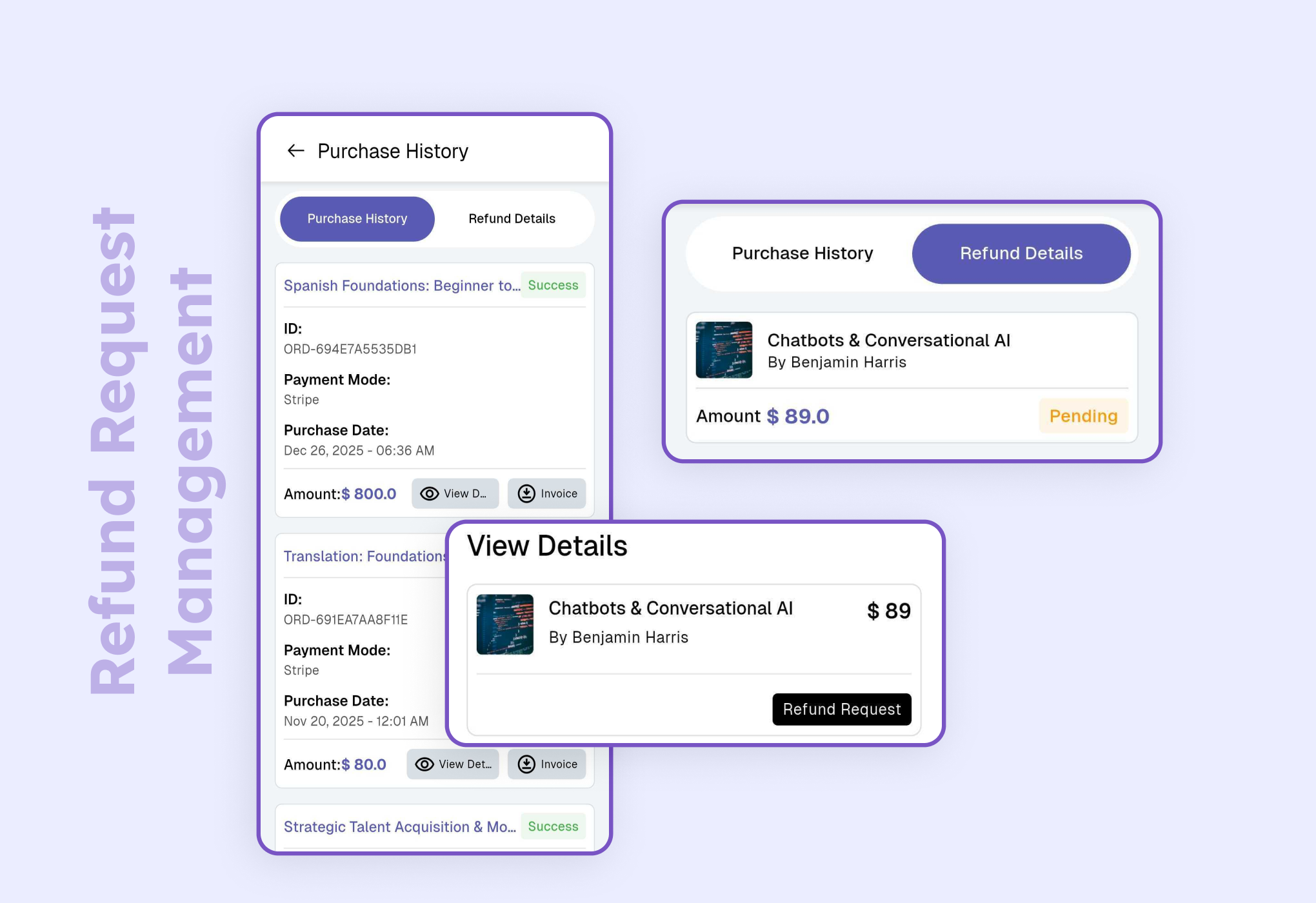View details of the $ 80.0 order
1316x903 pixels.
coord(453,764)
